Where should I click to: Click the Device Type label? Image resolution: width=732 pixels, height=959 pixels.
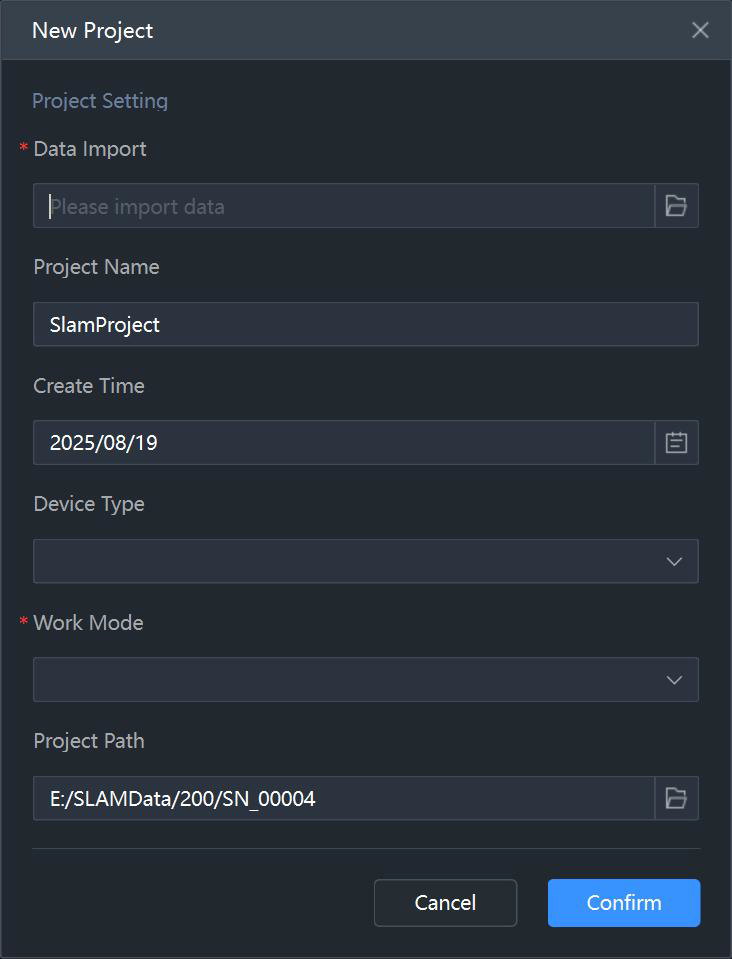89,504
